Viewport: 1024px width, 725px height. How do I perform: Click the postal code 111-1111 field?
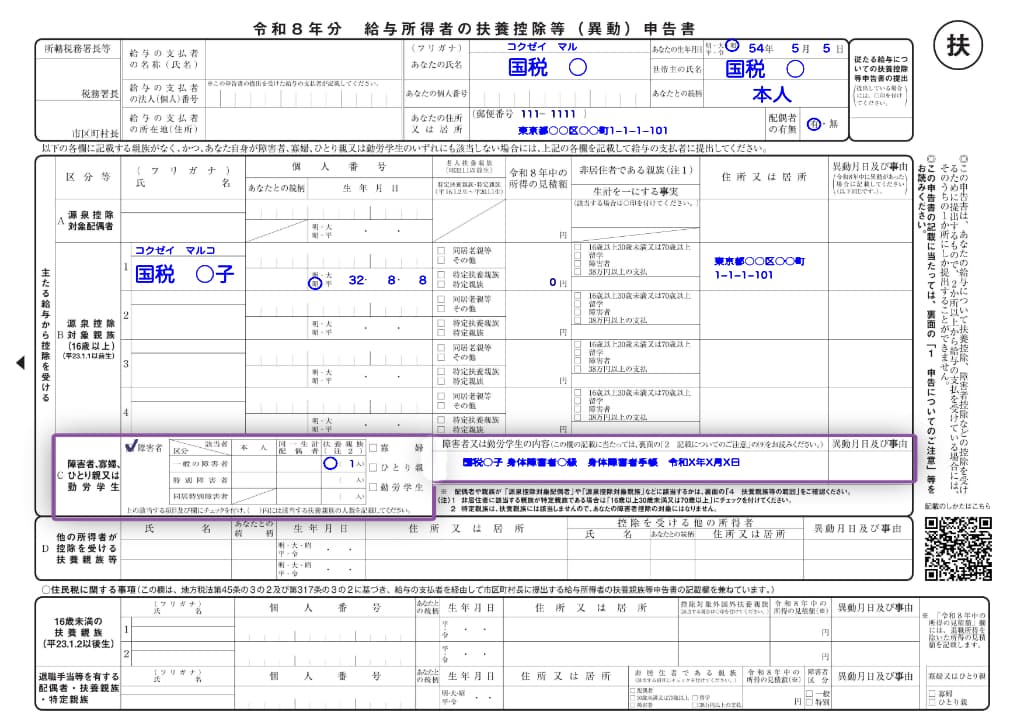pos(547,115)
